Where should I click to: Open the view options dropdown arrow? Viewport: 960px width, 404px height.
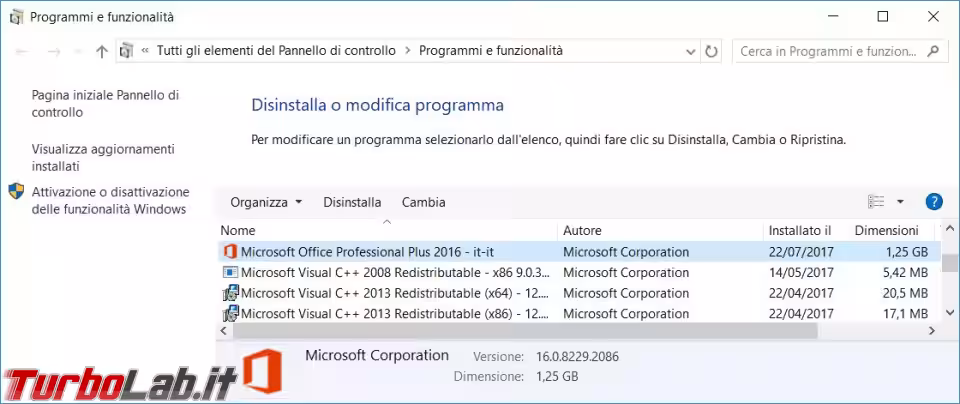(x=900, y=201)
